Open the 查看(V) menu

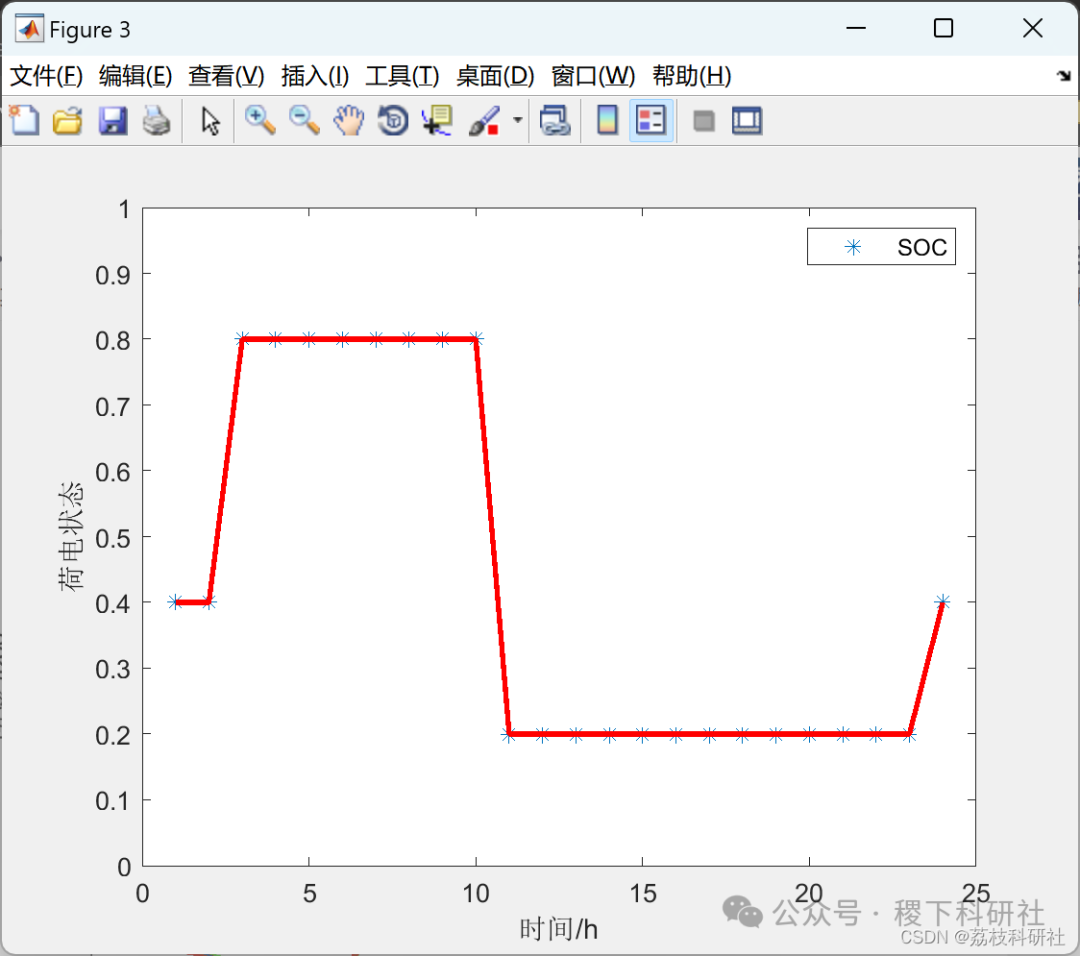(x=226, y=76)
